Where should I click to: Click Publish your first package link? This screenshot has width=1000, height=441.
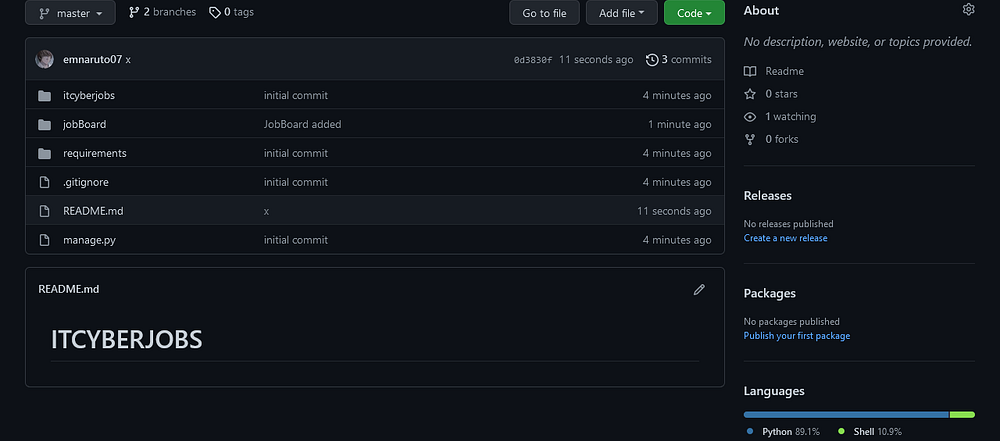point(796,336)
